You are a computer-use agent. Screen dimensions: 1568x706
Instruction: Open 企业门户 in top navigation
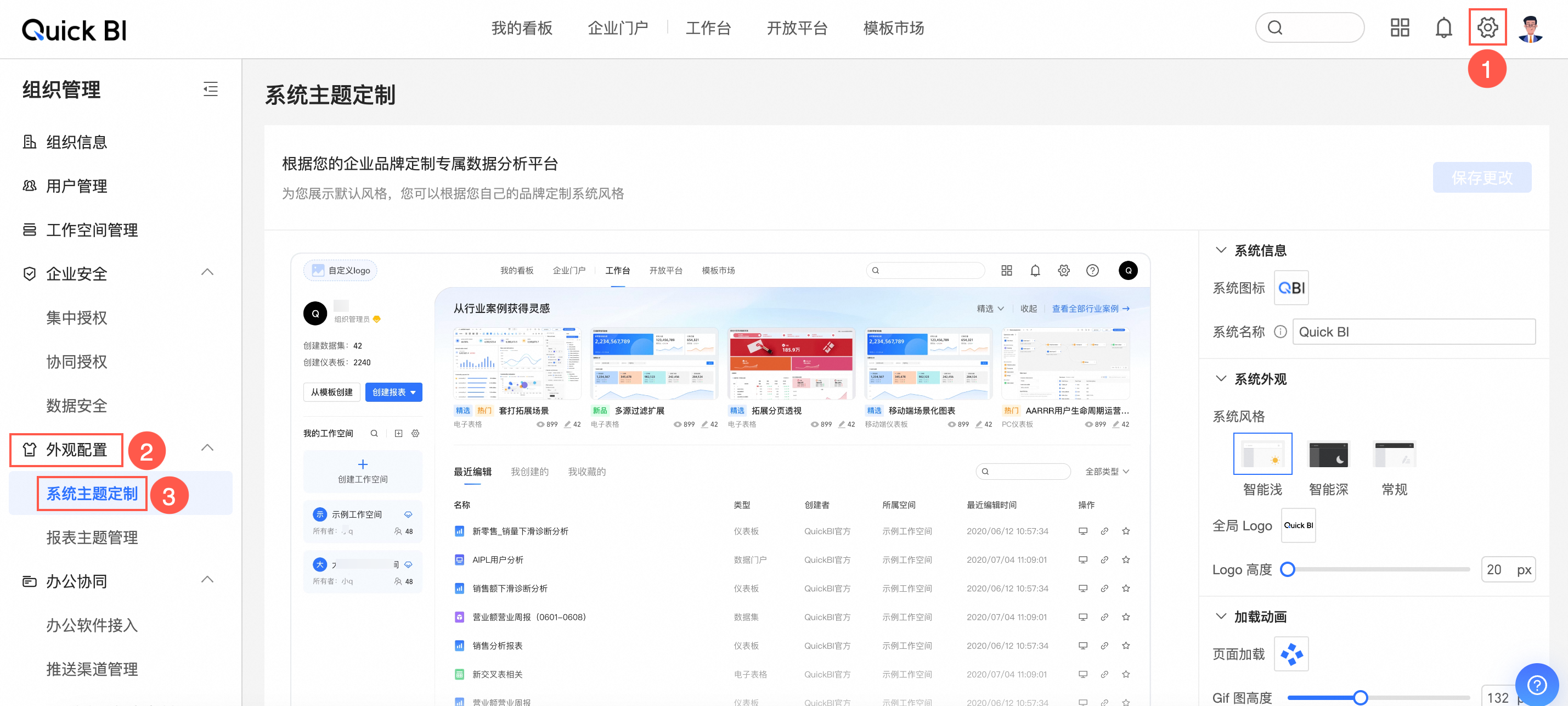618,28
